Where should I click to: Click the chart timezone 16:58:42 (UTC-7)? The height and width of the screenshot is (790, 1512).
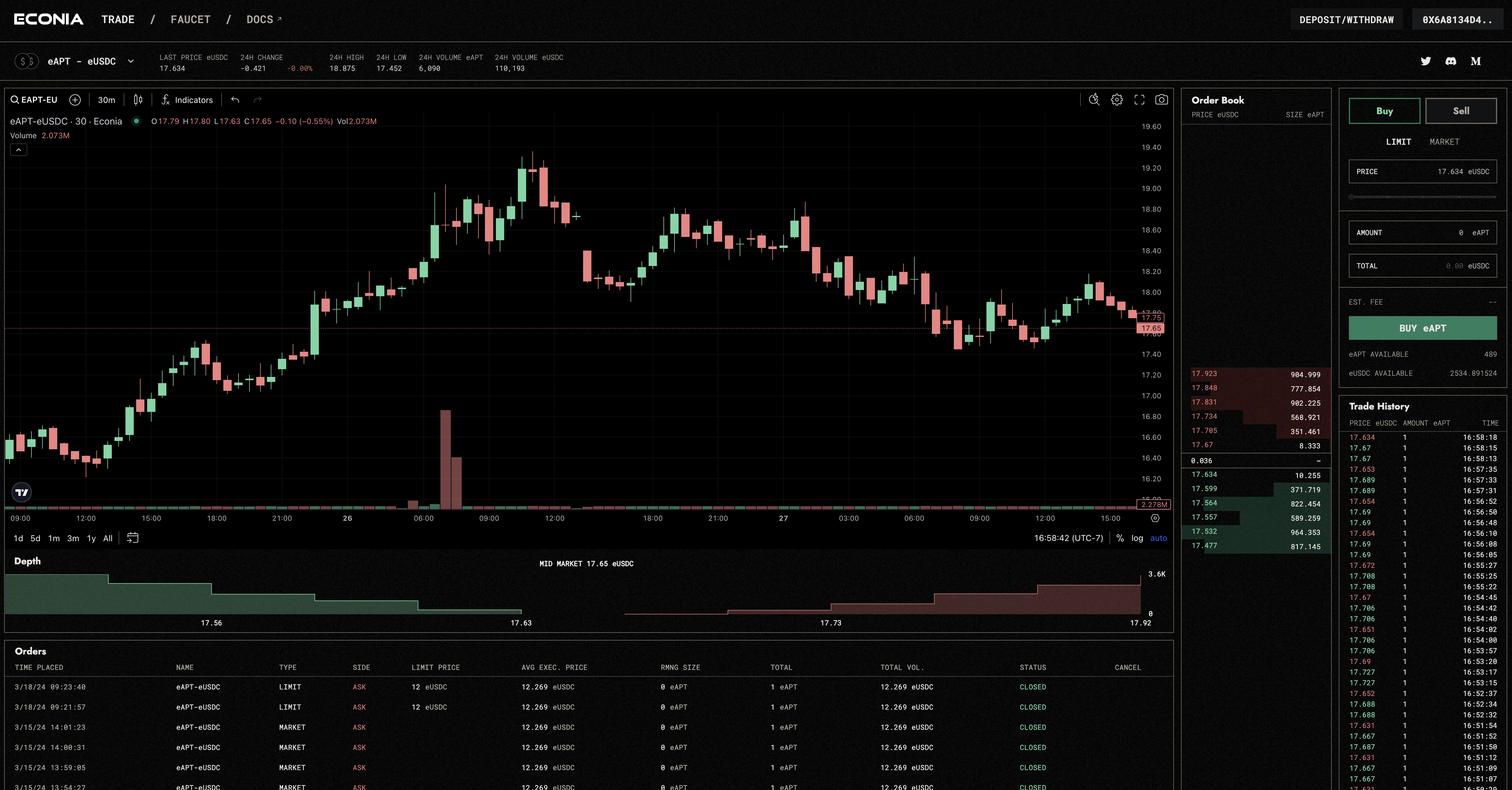pyautogui.click(x=1068, y=538)
